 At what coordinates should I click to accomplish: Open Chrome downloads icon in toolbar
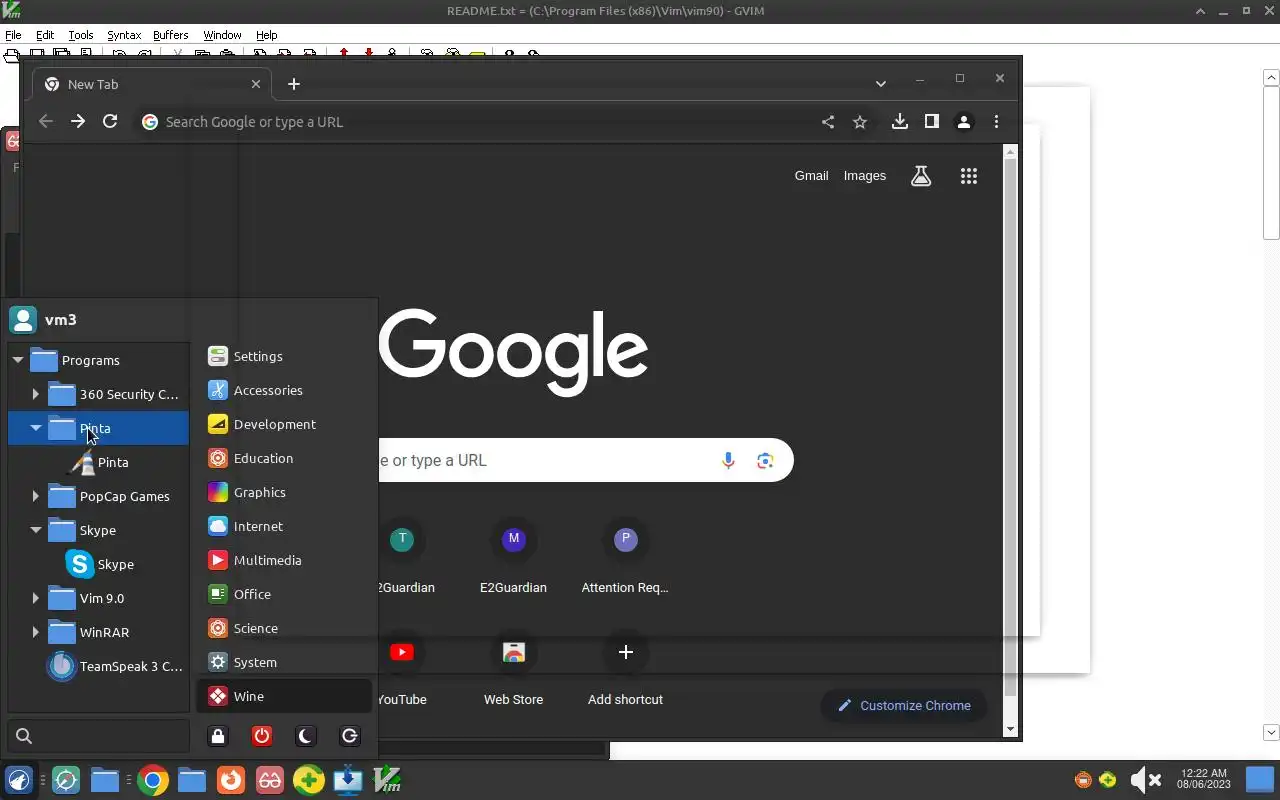coord(900,122)
